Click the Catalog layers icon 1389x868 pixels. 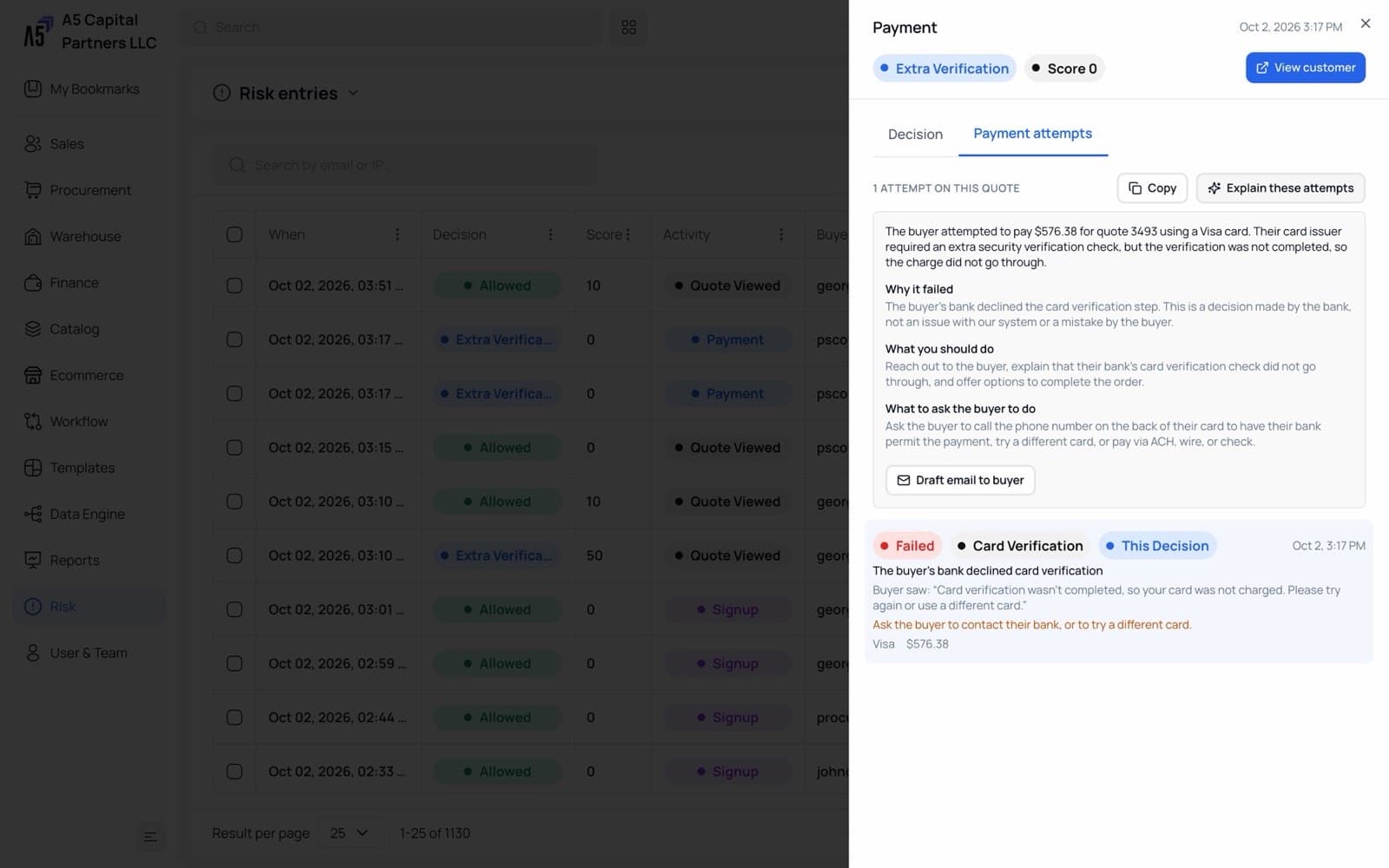33,329
